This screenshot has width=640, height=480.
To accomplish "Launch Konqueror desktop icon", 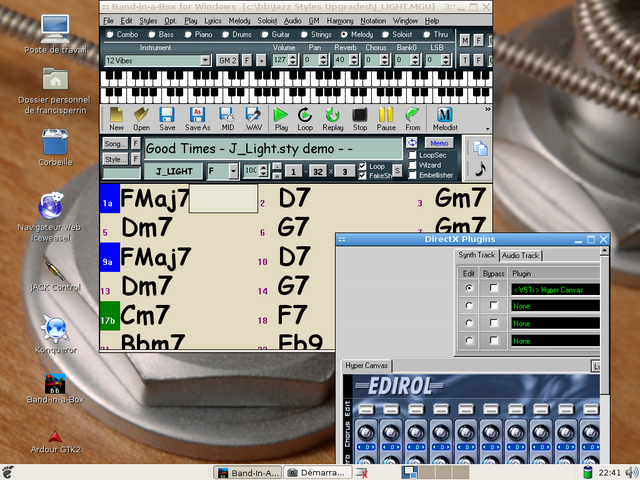I will (x=55, y=329).
